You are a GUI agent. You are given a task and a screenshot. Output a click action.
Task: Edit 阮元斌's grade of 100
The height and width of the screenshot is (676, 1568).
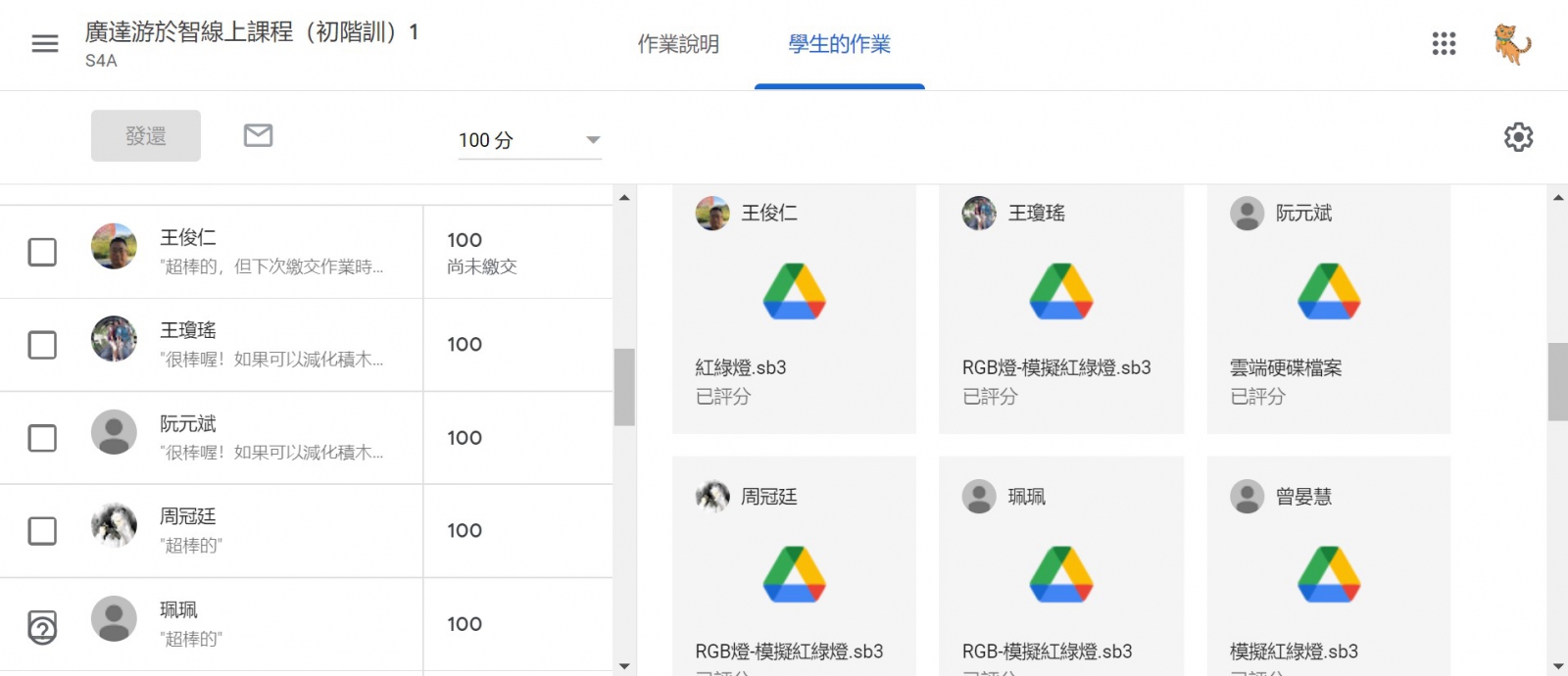tap(465, 438)
